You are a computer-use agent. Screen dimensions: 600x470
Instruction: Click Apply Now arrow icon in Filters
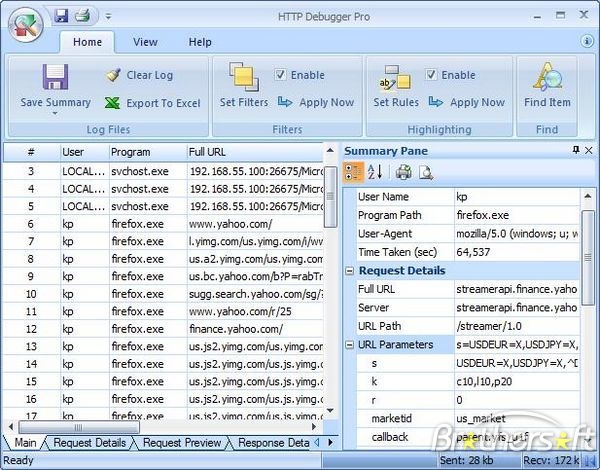click(x=285, y=102)
